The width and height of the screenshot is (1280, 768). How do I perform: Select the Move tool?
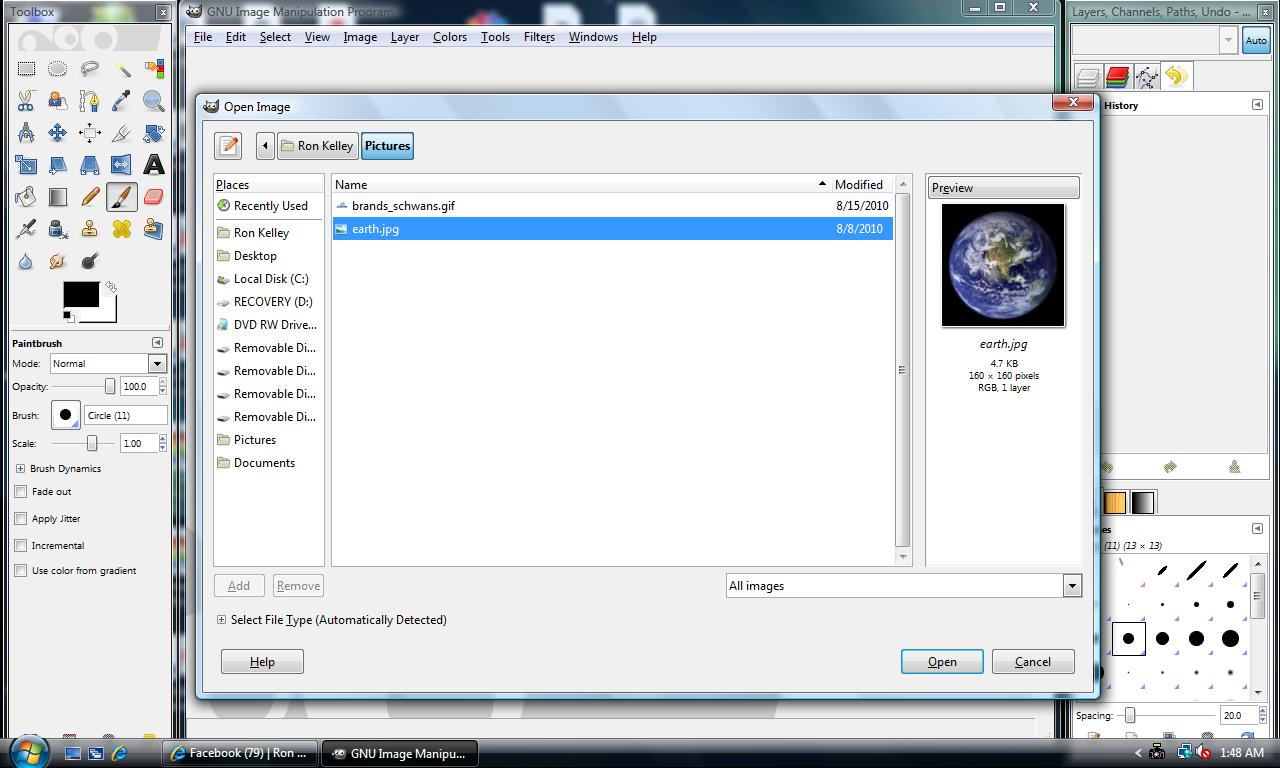pyautogui.click(x=58, y=133)
